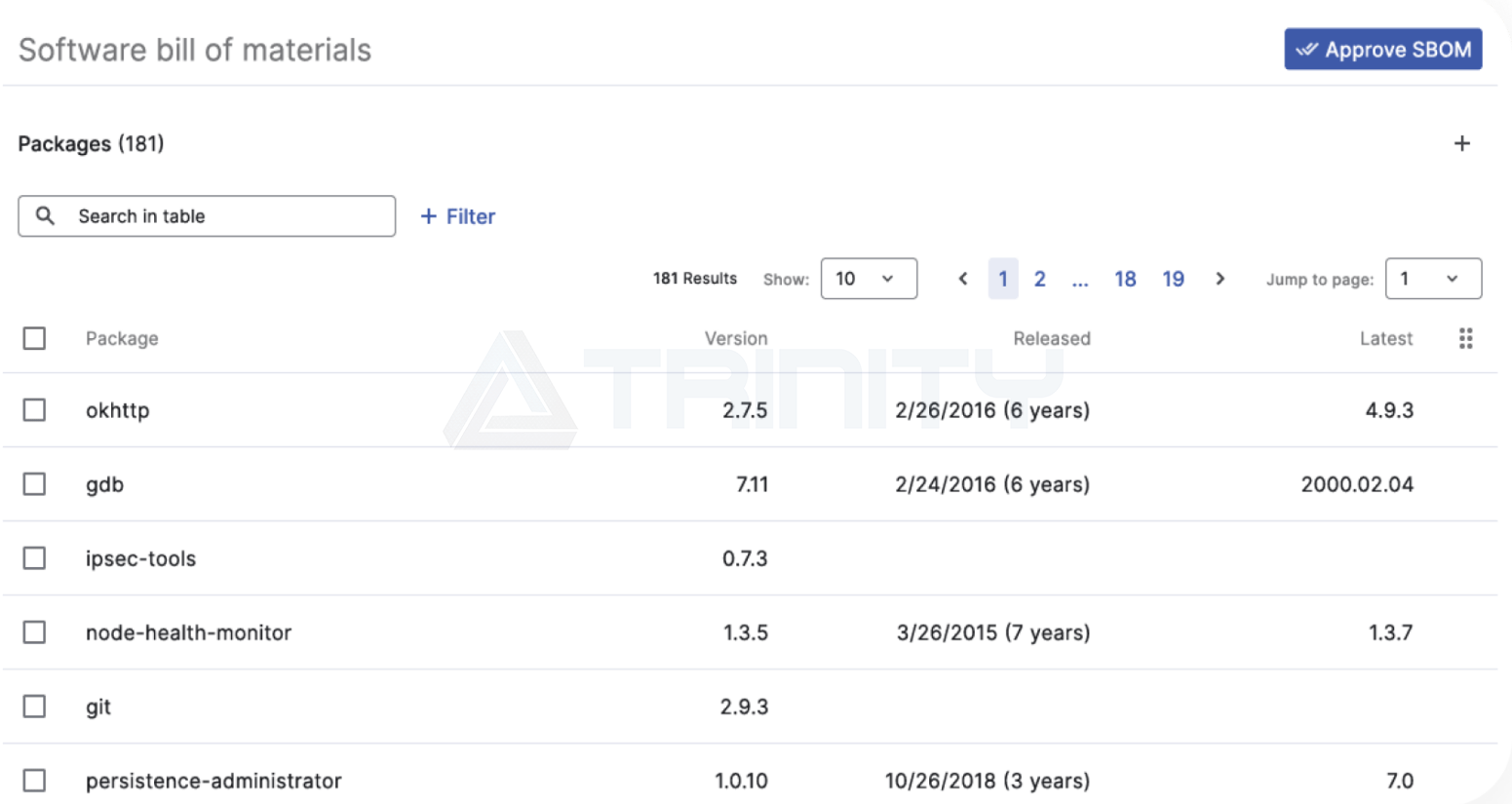Click the node-health-monitor package name
1512x804 pixels.
click(x=188, y=632)
